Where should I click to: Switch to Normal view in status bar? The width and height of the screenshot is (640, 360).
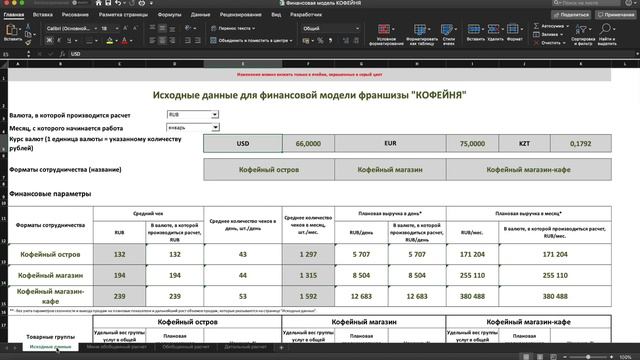(x=526, y=356)
